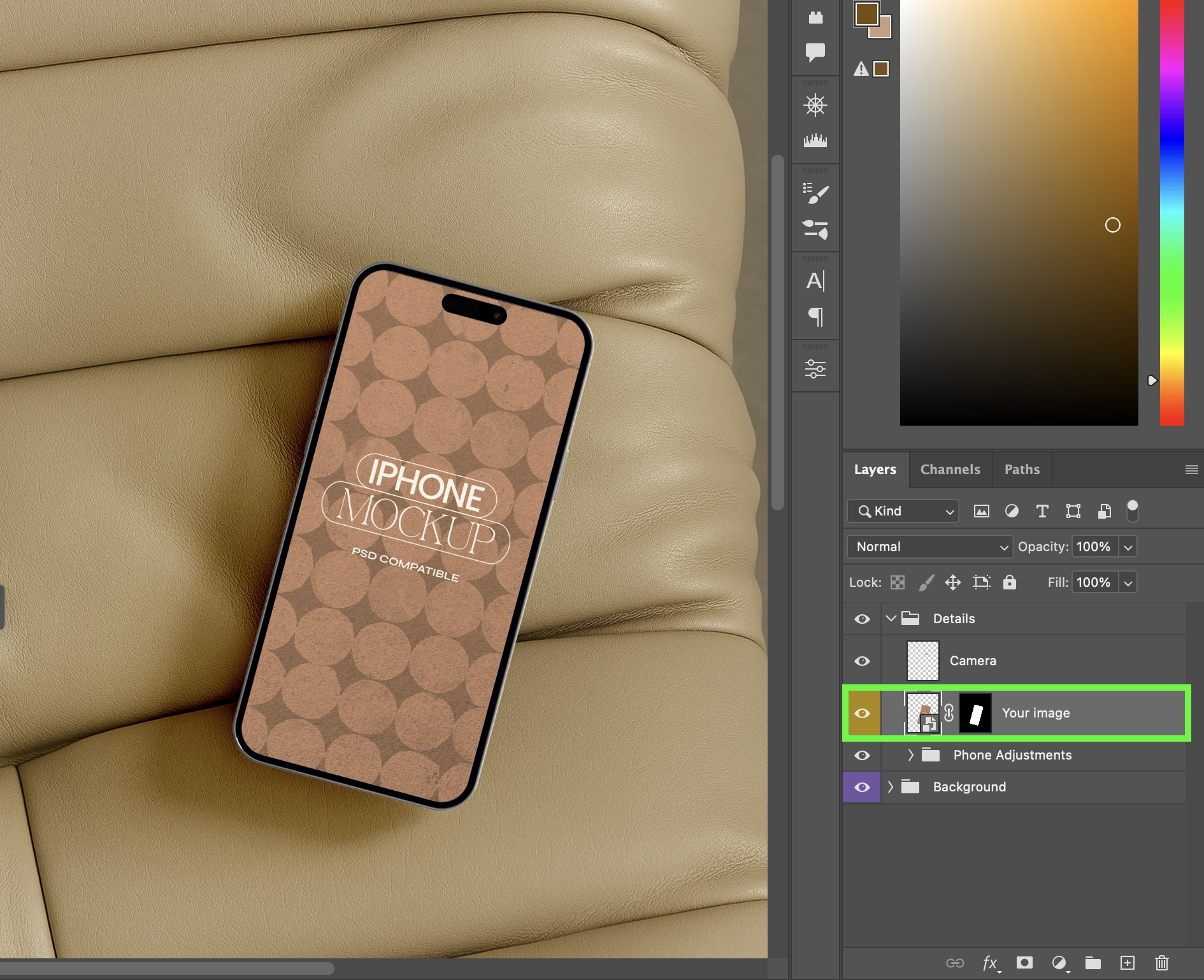Filter layers by pixel layer icon
1204x980 pixels.
point(982,511)
